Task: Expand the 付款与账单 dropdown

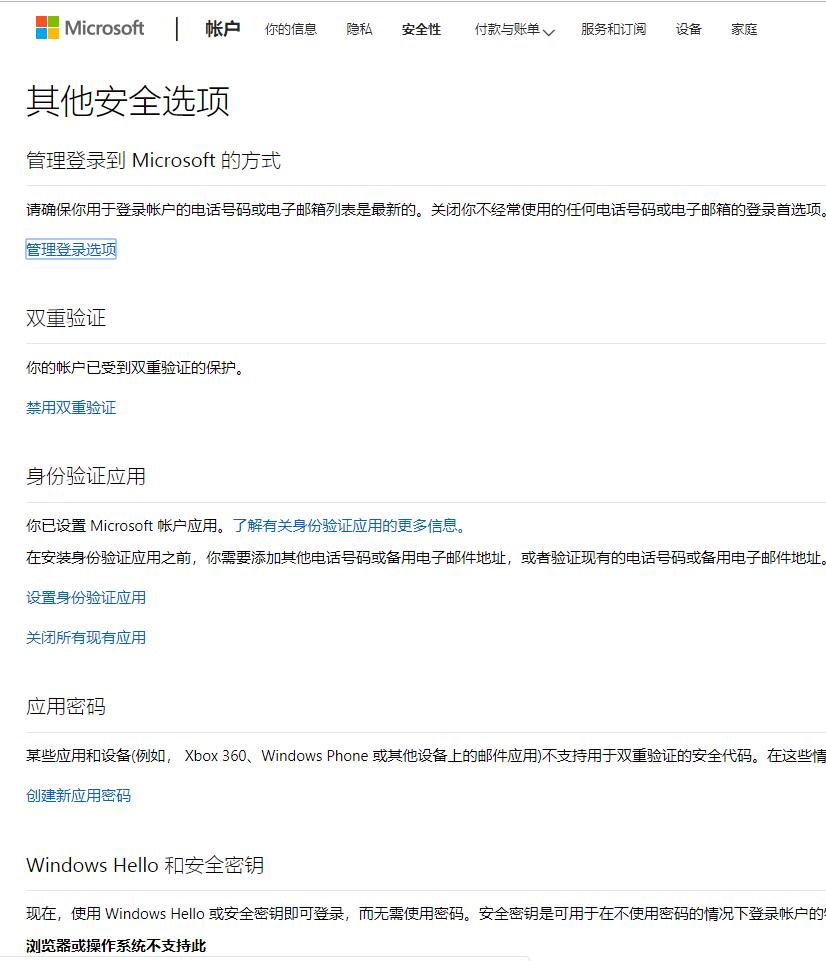Action: click(x=514, y=29)
